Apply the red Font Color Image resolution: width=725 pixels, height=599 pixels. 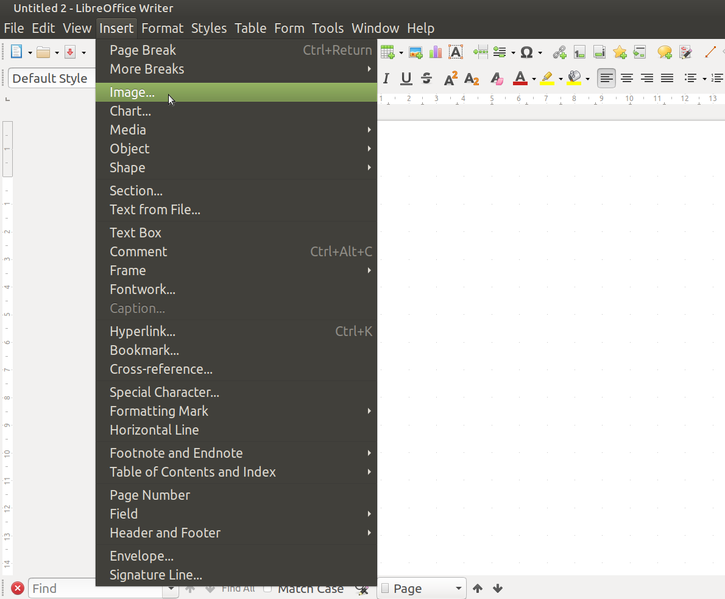[520, 79]
